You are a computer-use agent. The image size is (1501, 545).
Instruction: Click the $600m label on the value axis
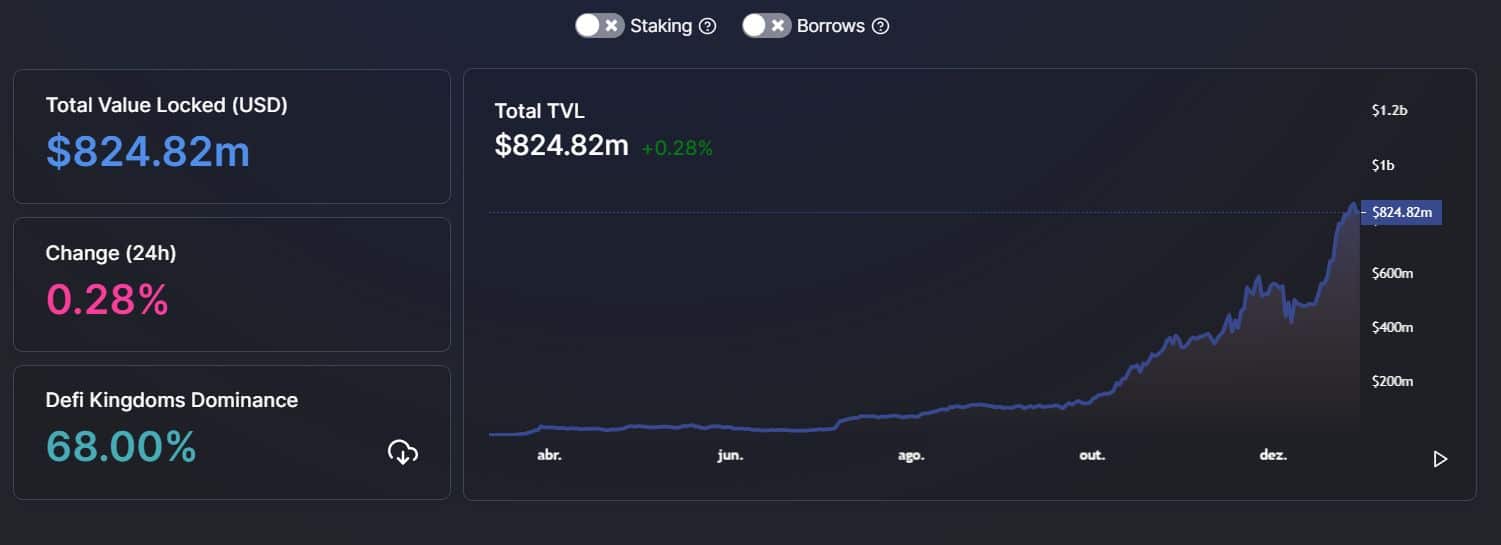[x=1392, y=273]
